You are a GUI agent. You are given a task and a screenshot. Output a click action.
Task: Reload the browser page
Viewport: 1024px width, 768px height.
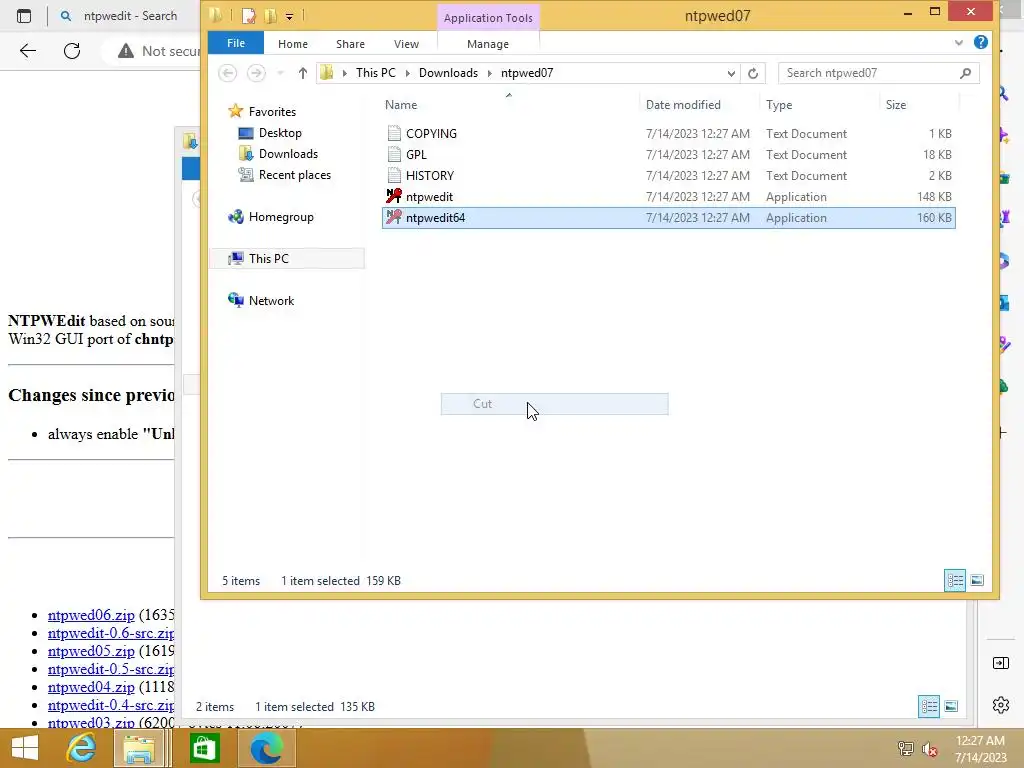[x=72, y=51]
